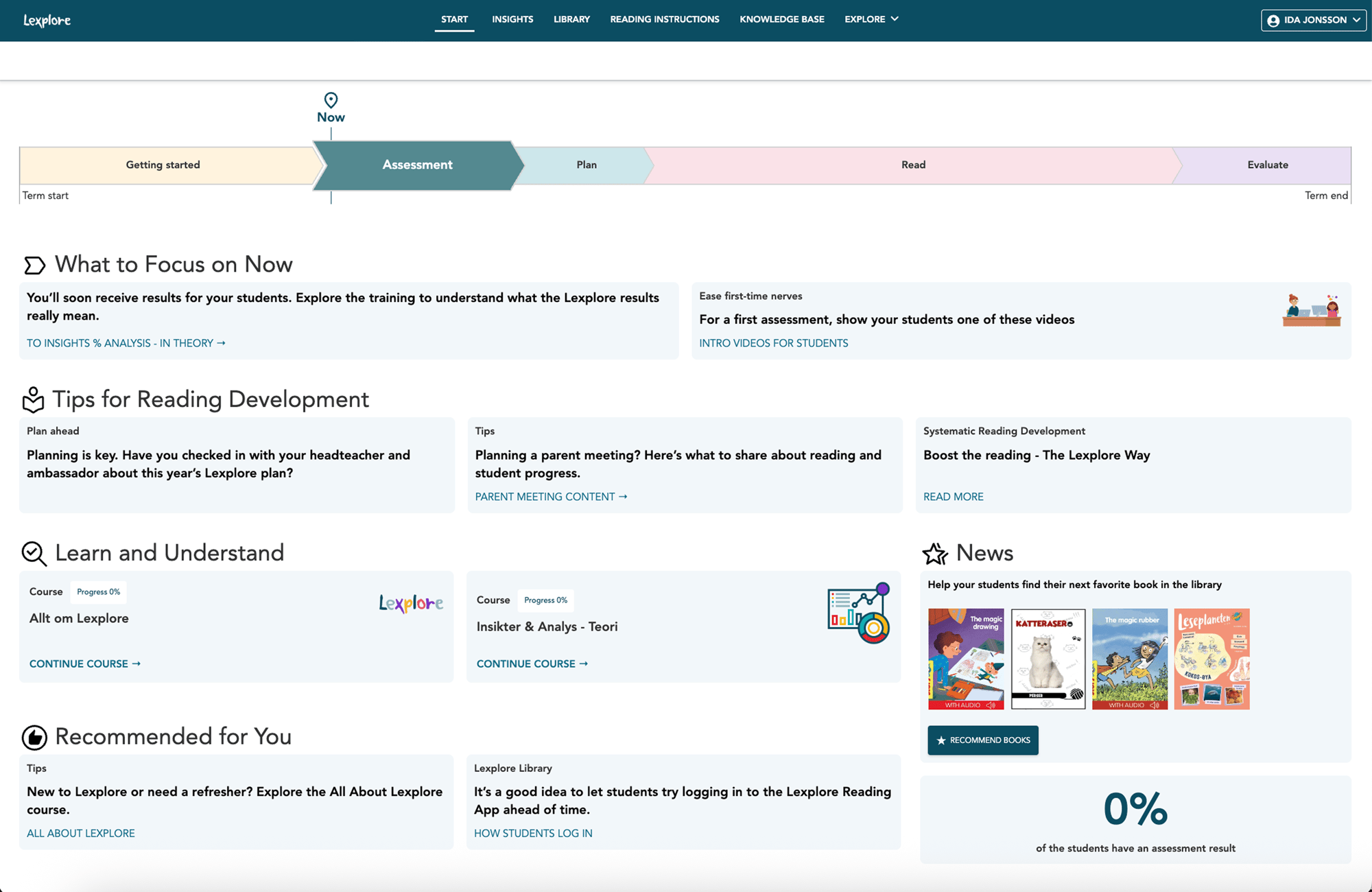Open the Ida Jonsson account dropdown
The width and height of the screenshot is (1372, 892).
coord(1314,21)
